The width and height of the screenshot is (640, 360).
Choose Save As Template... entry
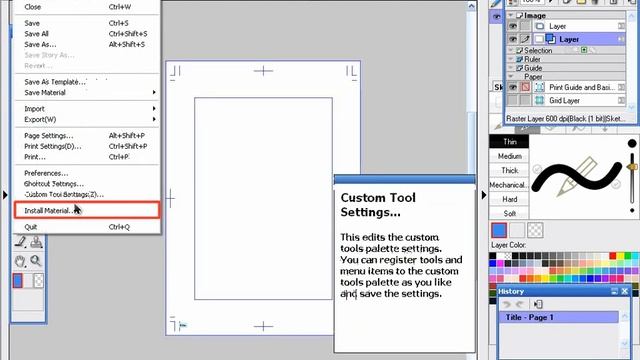pyautogui.click(x=87, y=82)
